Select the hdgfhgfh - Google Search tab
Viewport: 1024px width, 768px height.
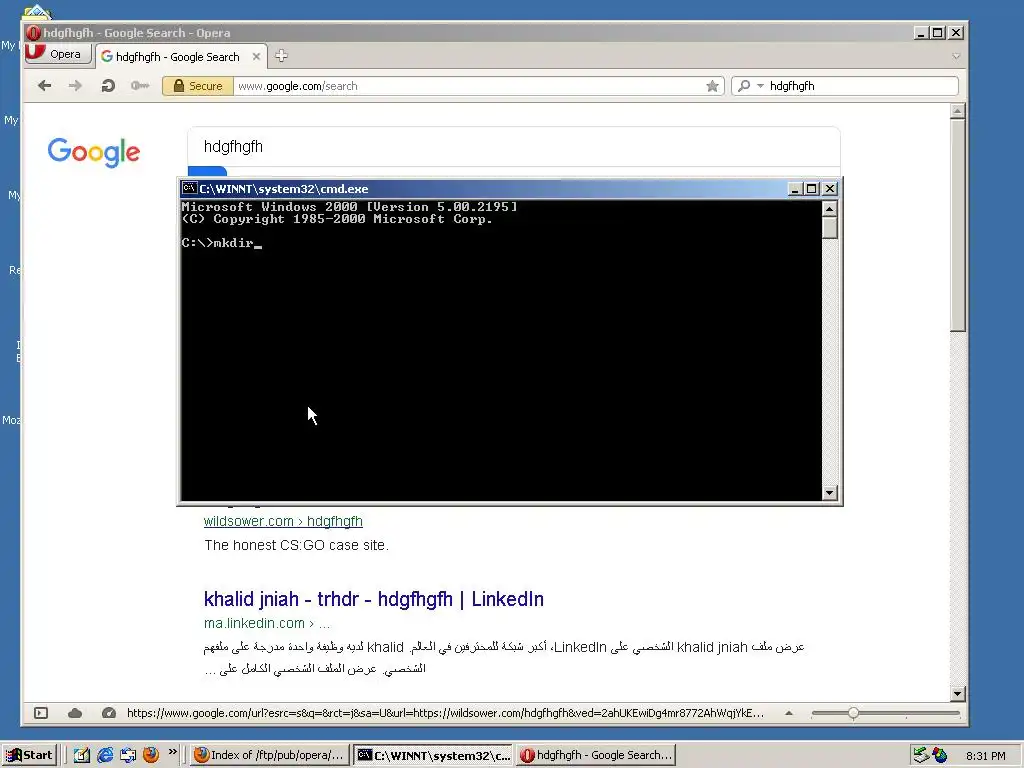point(176,57)
